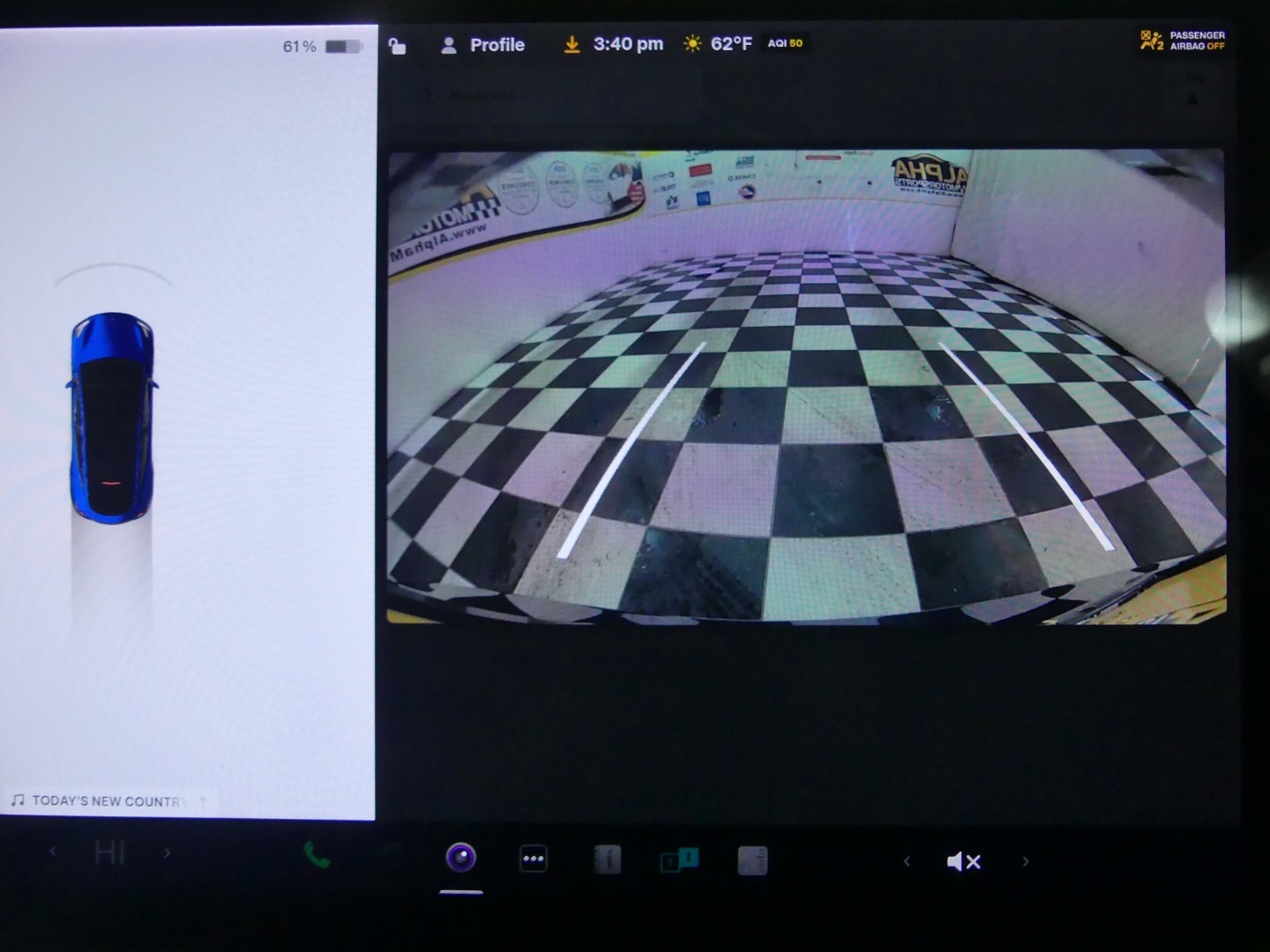The image size is (1270, 952).
Task: Tap the blue car top-view graphic
Action: (112, 417)
